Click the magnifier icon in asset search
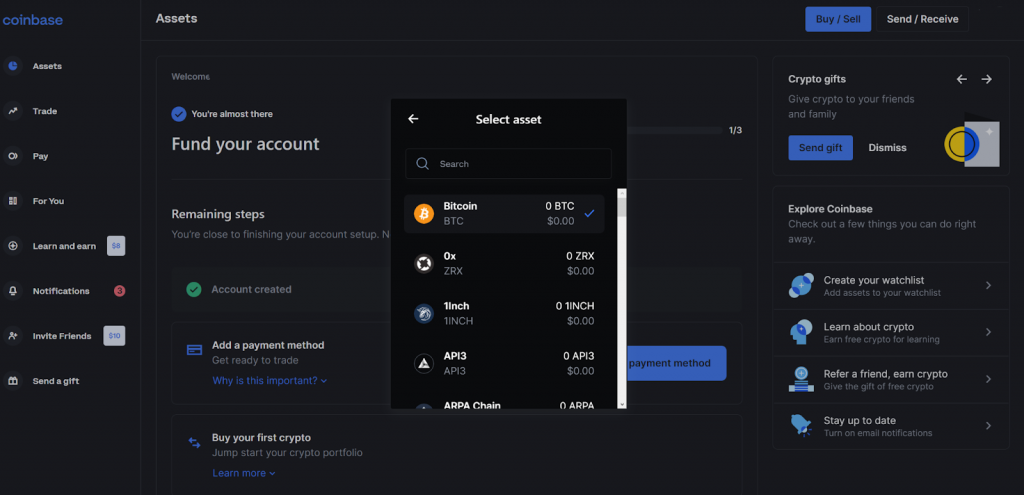 [x=423, y=163]
